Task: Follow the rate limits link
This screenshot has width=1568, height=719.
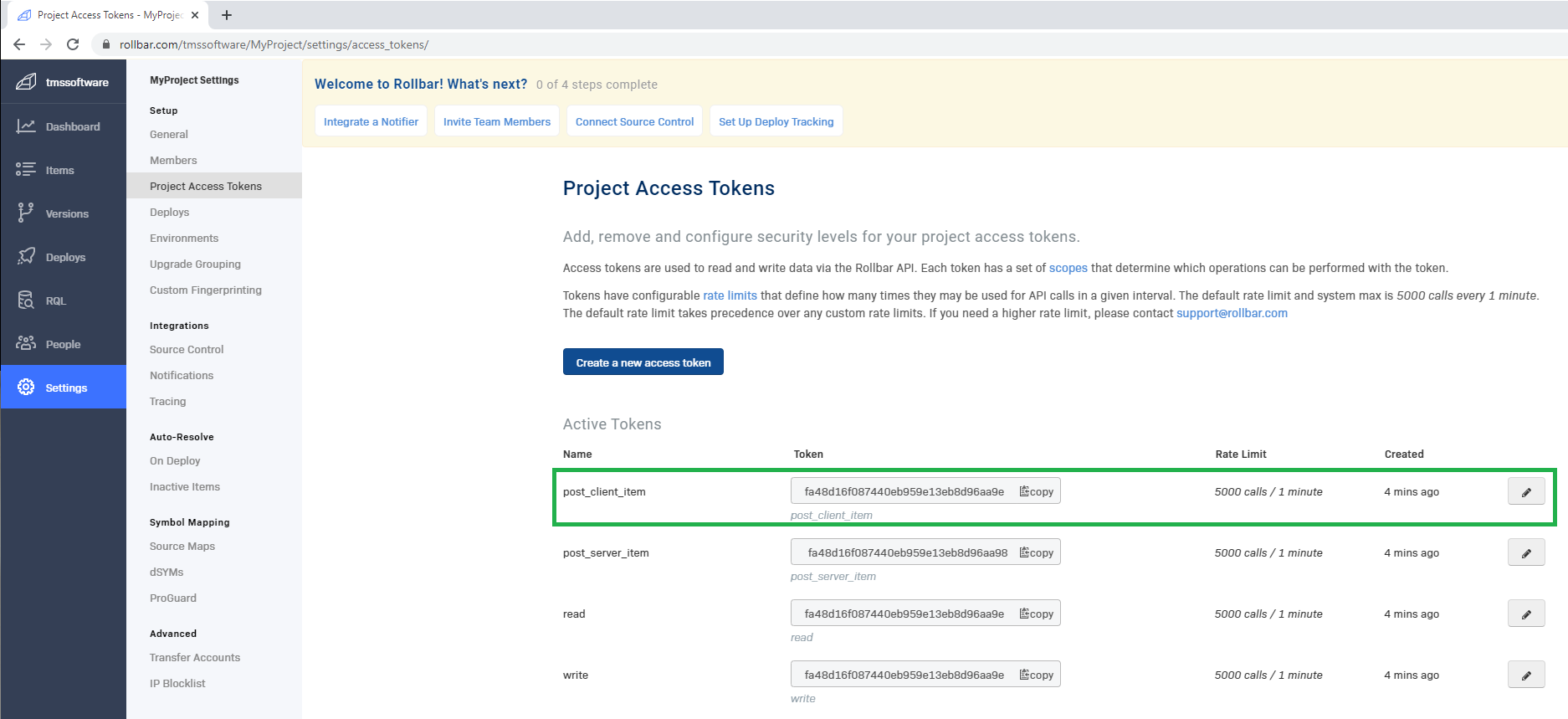Action: click(729, 296)
